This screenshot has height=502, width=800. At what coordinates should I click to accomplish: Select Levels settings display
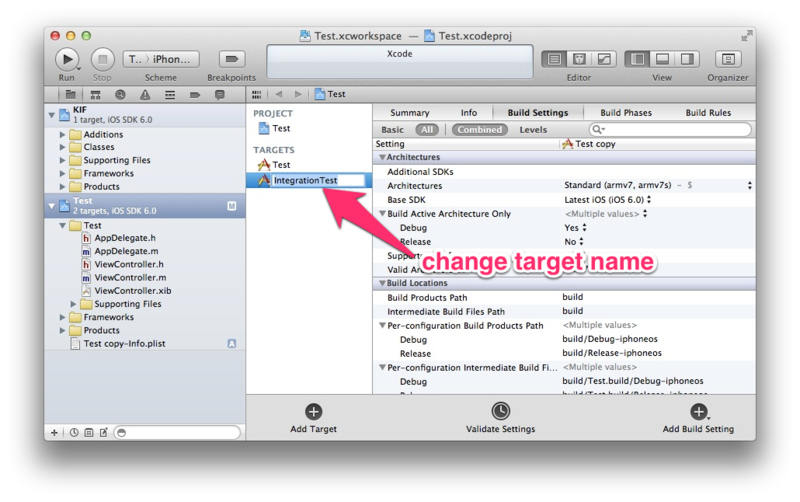coord(533,130)
